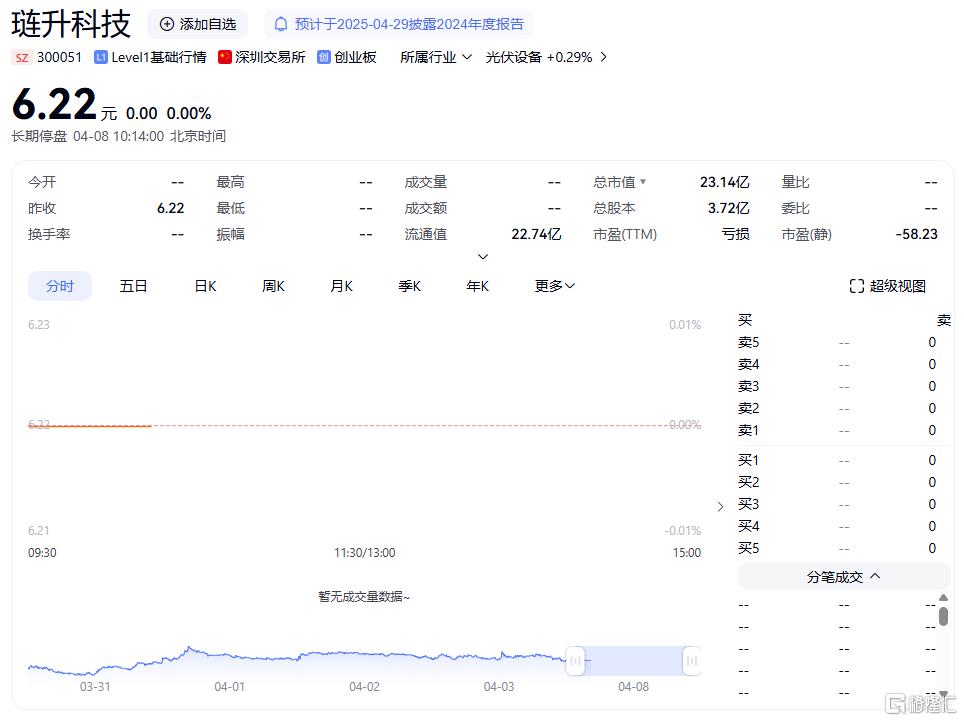Click the 03-31 date on mini chart
This screenshot has height=721, width=964.
(x=95, y=687)
